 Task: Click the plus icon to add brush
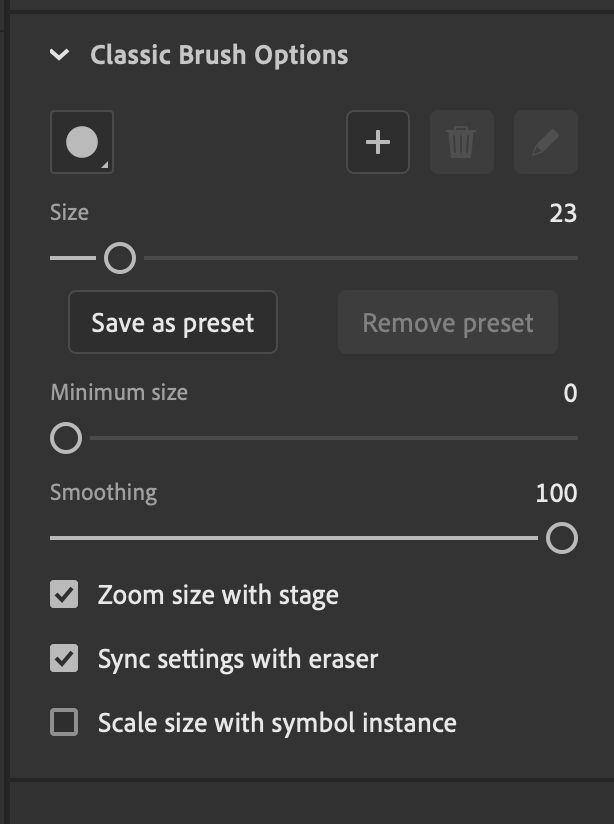(378, 142)
